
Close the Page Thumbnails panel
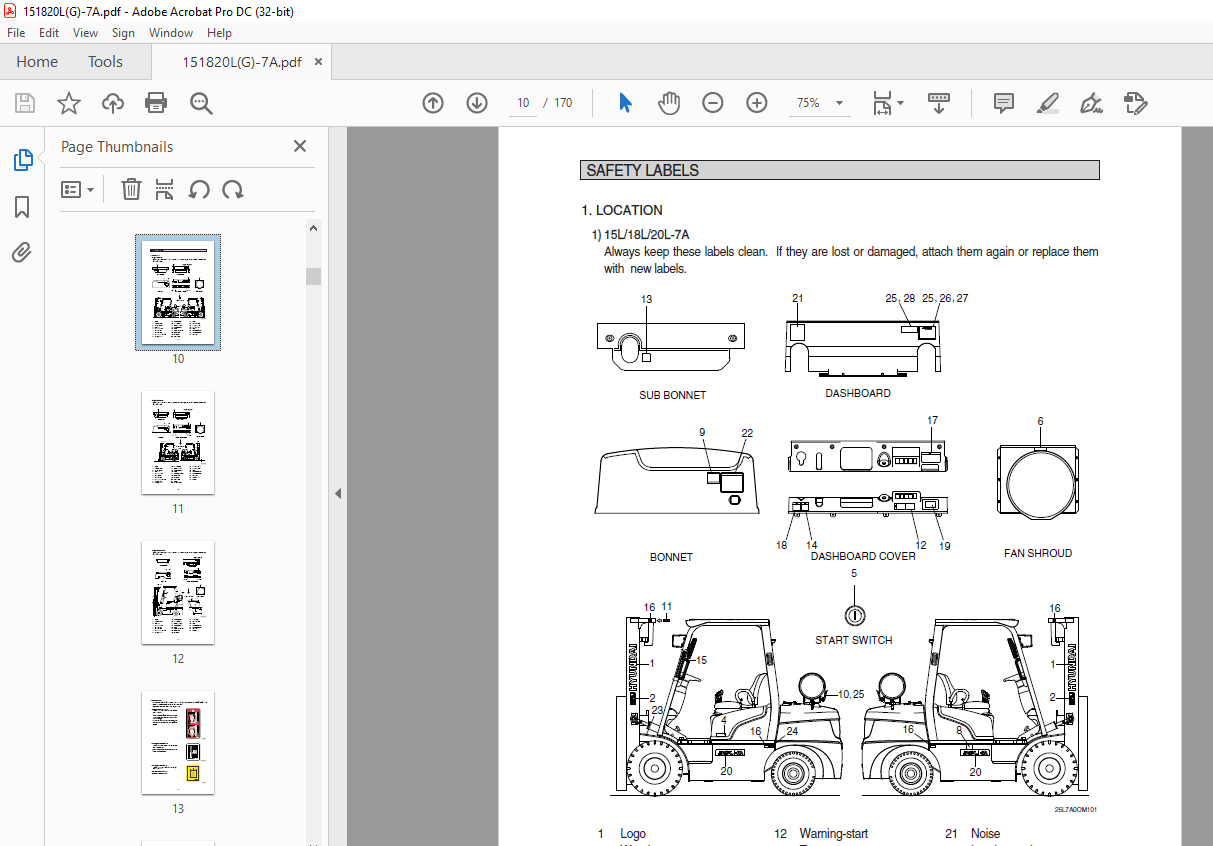click(299, 146)
